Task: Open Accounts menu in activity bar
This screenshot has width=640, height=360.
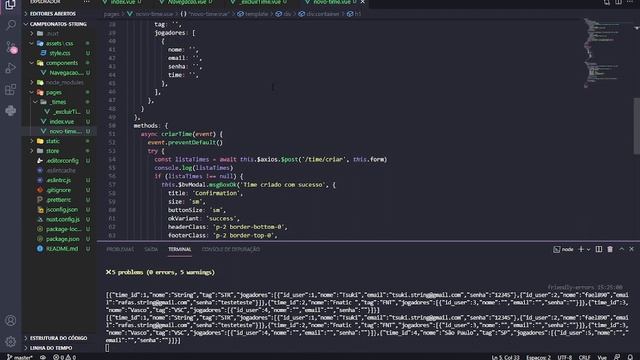Action: pos(11,320)
